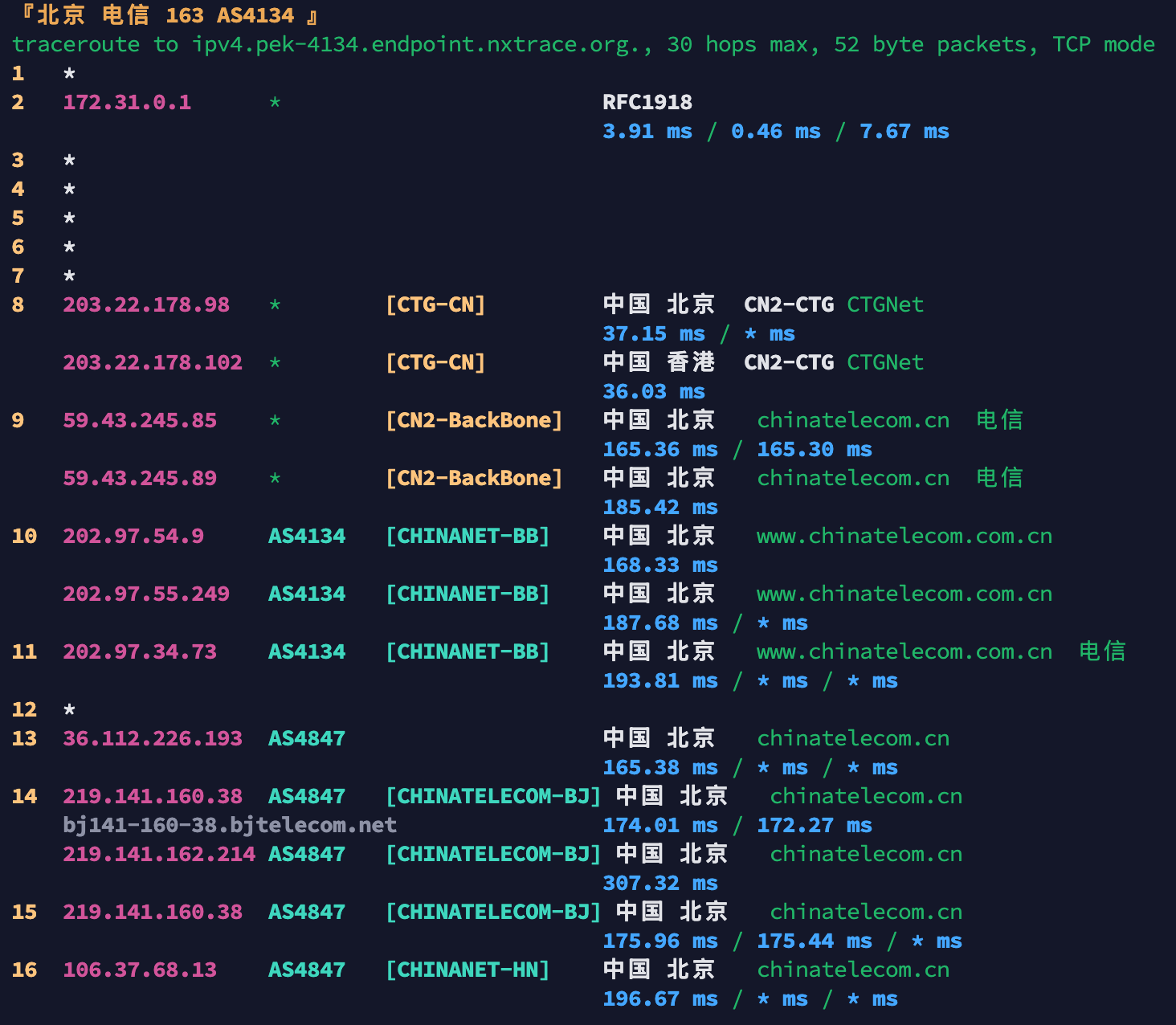Click IP address 106.37.68.13
1176x1025 pixels.
pos(140,970)
